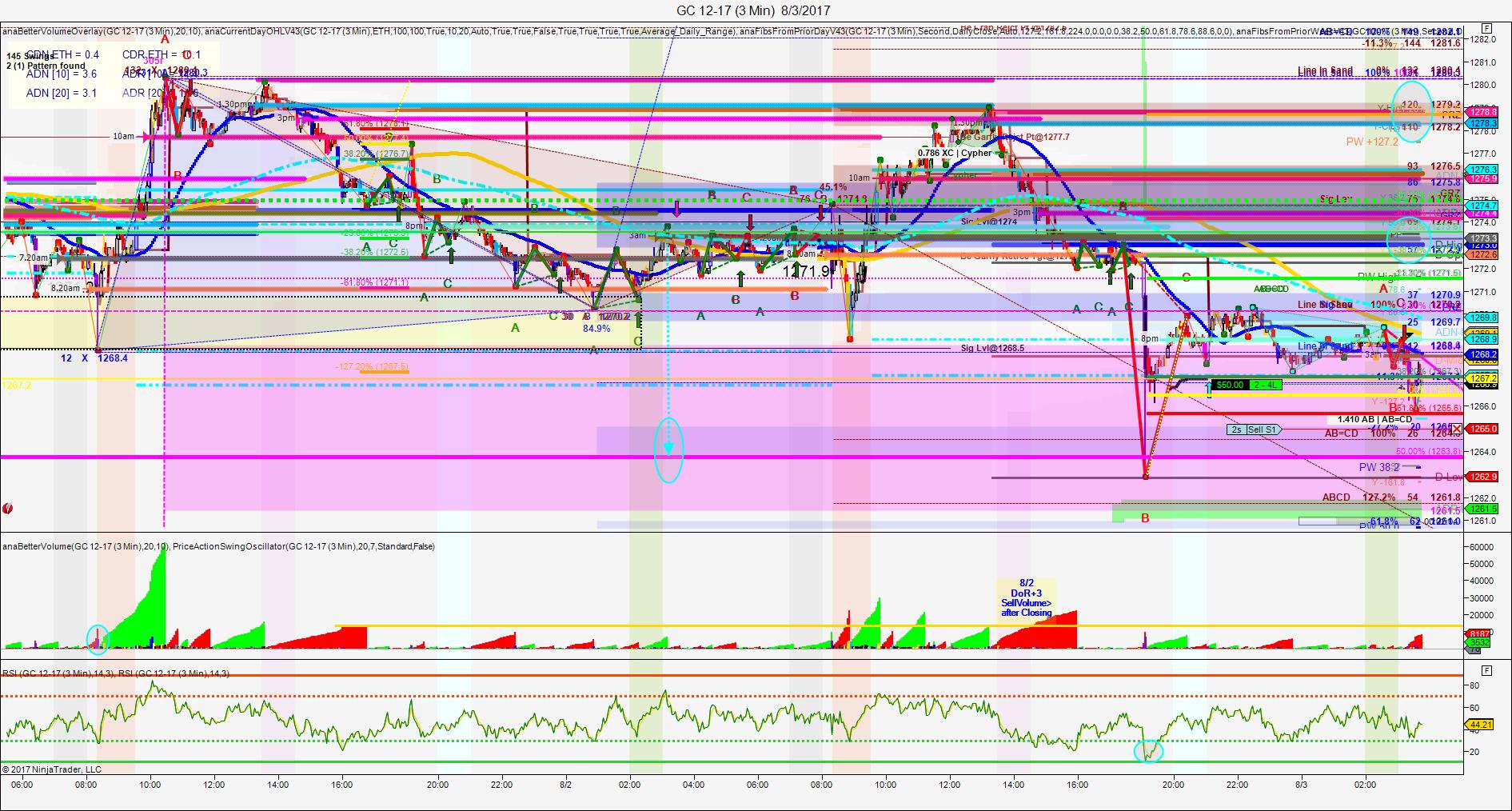Click the 80 level on RSI axis
Viewport: 1512px width, 811px height.
(x=1474, y=686)
